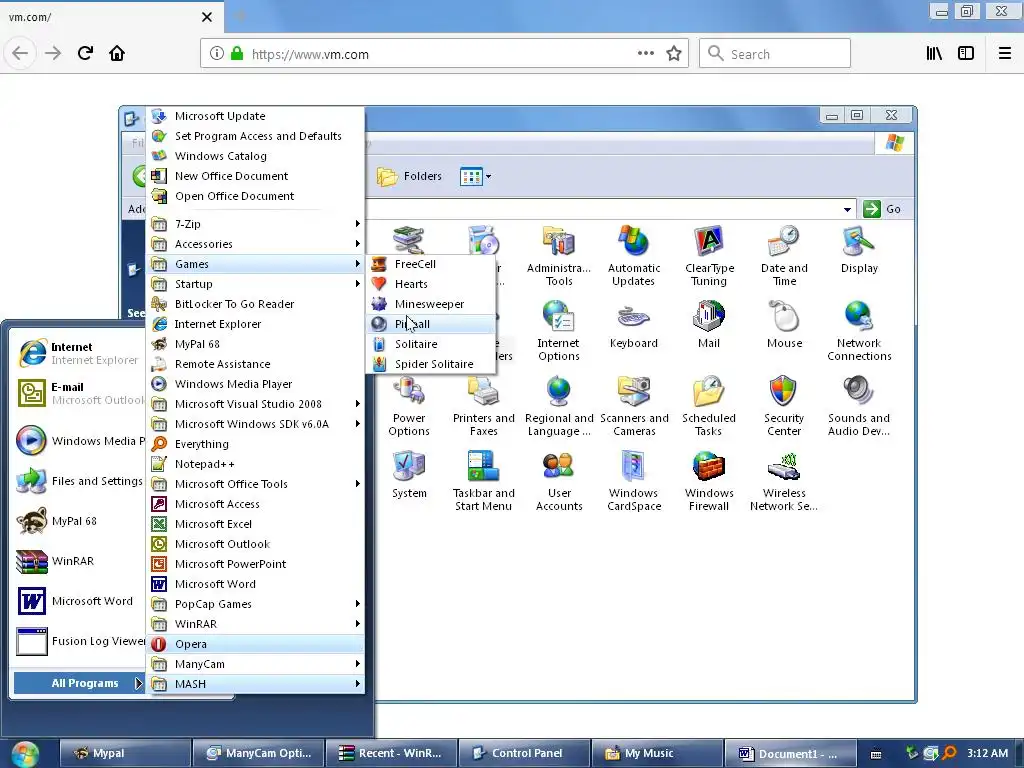Launch Pinball from Games menu
The width and height of the screenshot is (1024, 768).
click(x=431, y=324)
